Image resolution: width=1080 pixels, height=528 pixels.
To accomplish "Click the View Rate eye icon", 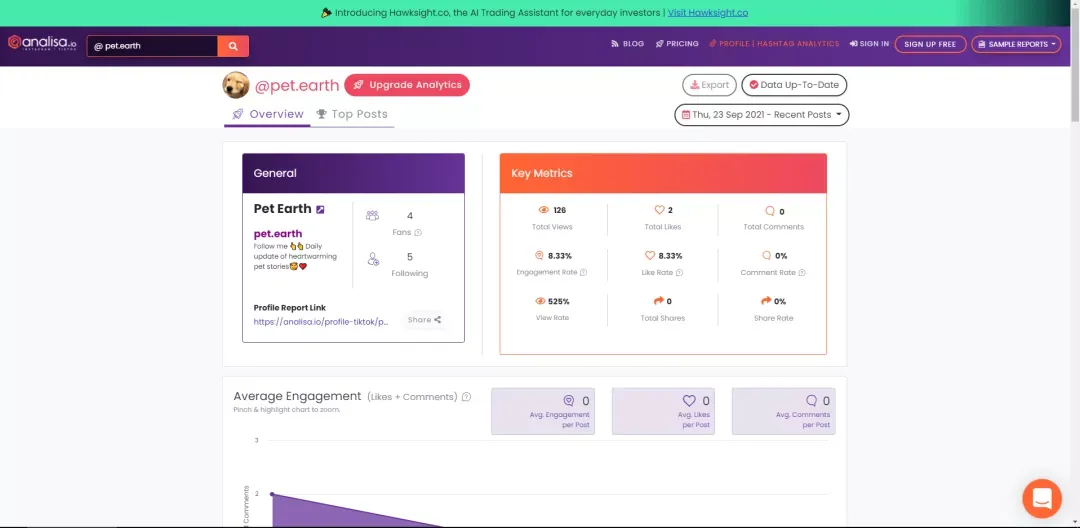I will click(541, 301).
